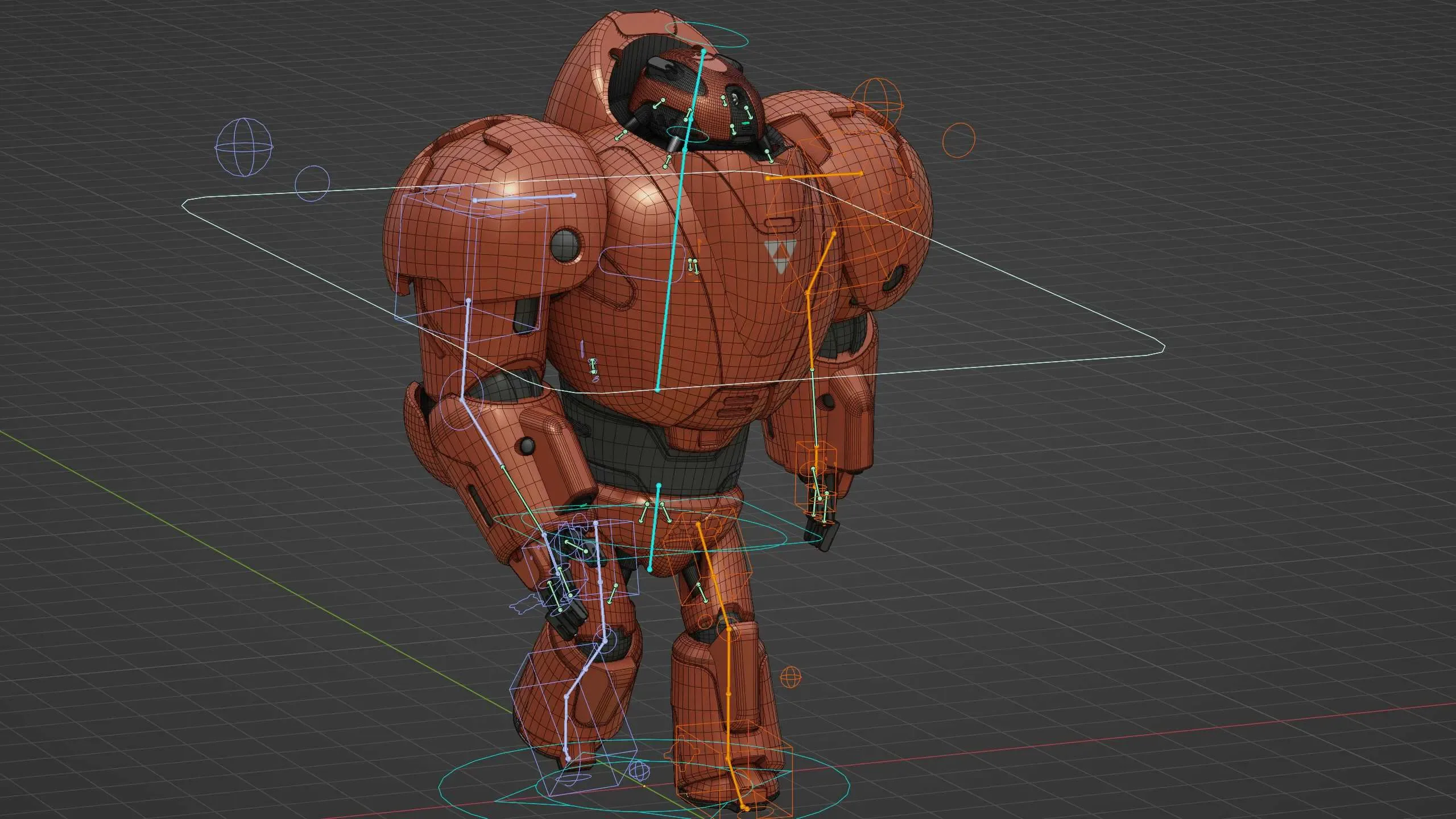1456x819 pixels.
Task: Select the small purple globe between feet
Action: (639, 771)
